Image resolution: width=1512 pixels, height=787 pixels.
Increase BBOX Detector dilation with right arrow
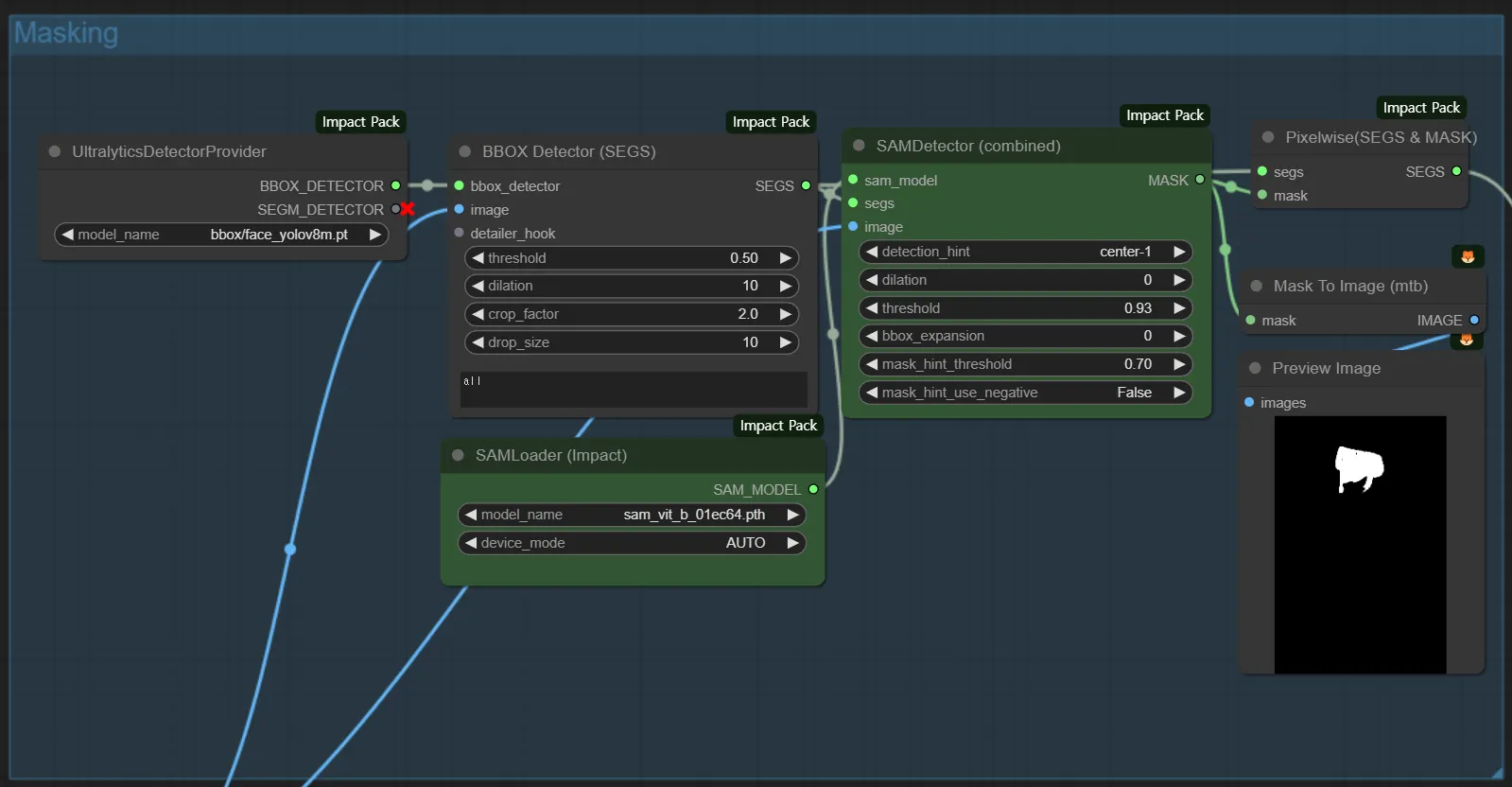click(786, 286)
